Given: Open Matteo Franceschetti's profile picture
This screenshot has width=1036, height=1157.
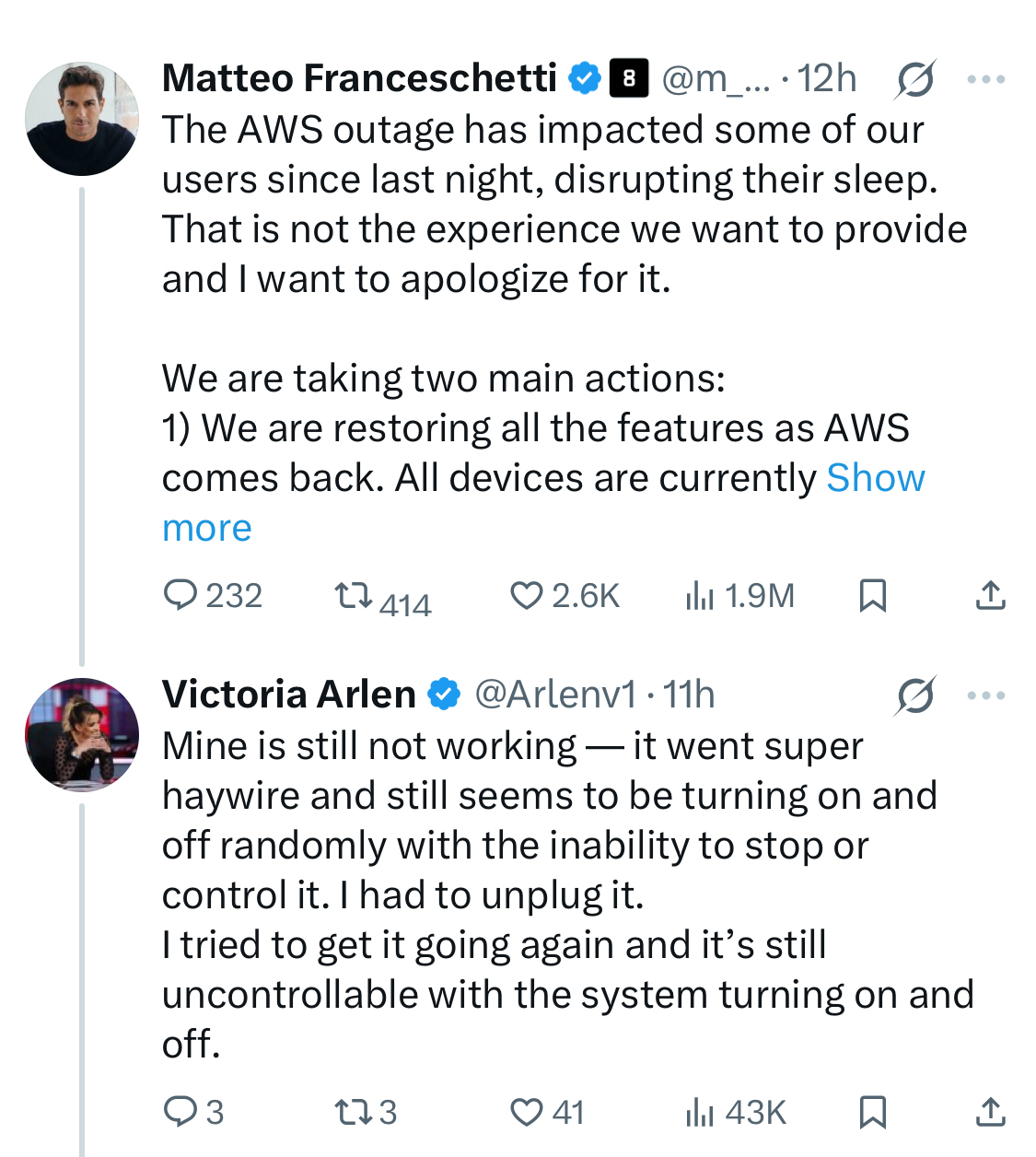Looking at the screenshot, I should point(82,119).
